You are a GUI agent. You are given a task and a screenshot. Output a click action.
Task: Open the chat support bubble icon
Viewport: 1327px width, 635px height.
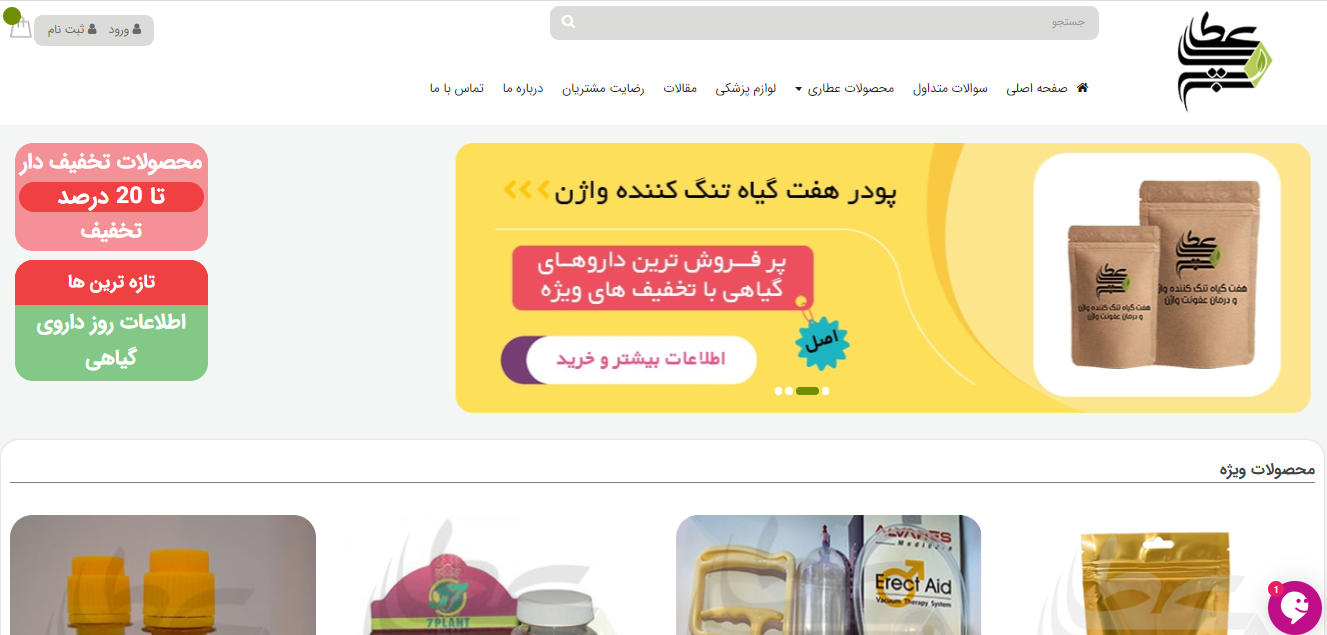coord(1295,607)
